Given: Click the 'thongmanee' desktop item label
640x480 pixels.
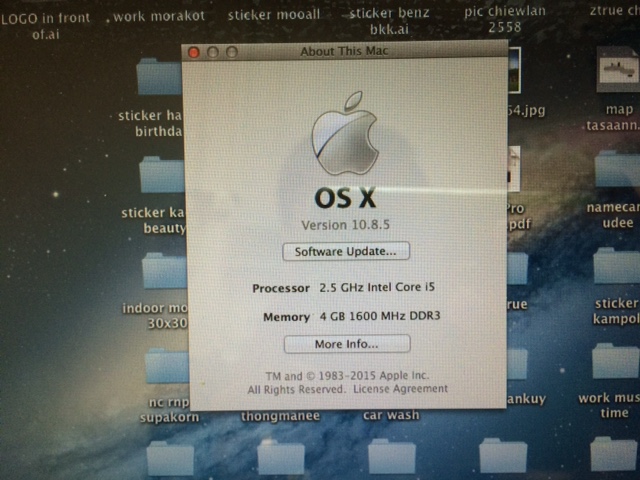Looking at the screenshot, I should 280,415.
